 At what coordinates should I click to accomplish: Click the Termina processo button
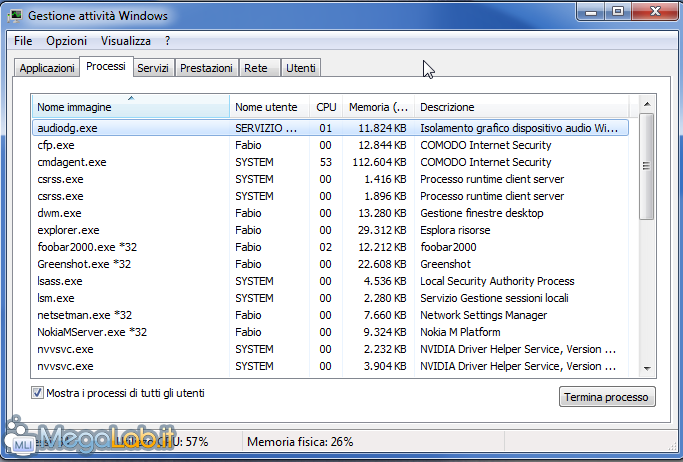click(x=607, y=397)
